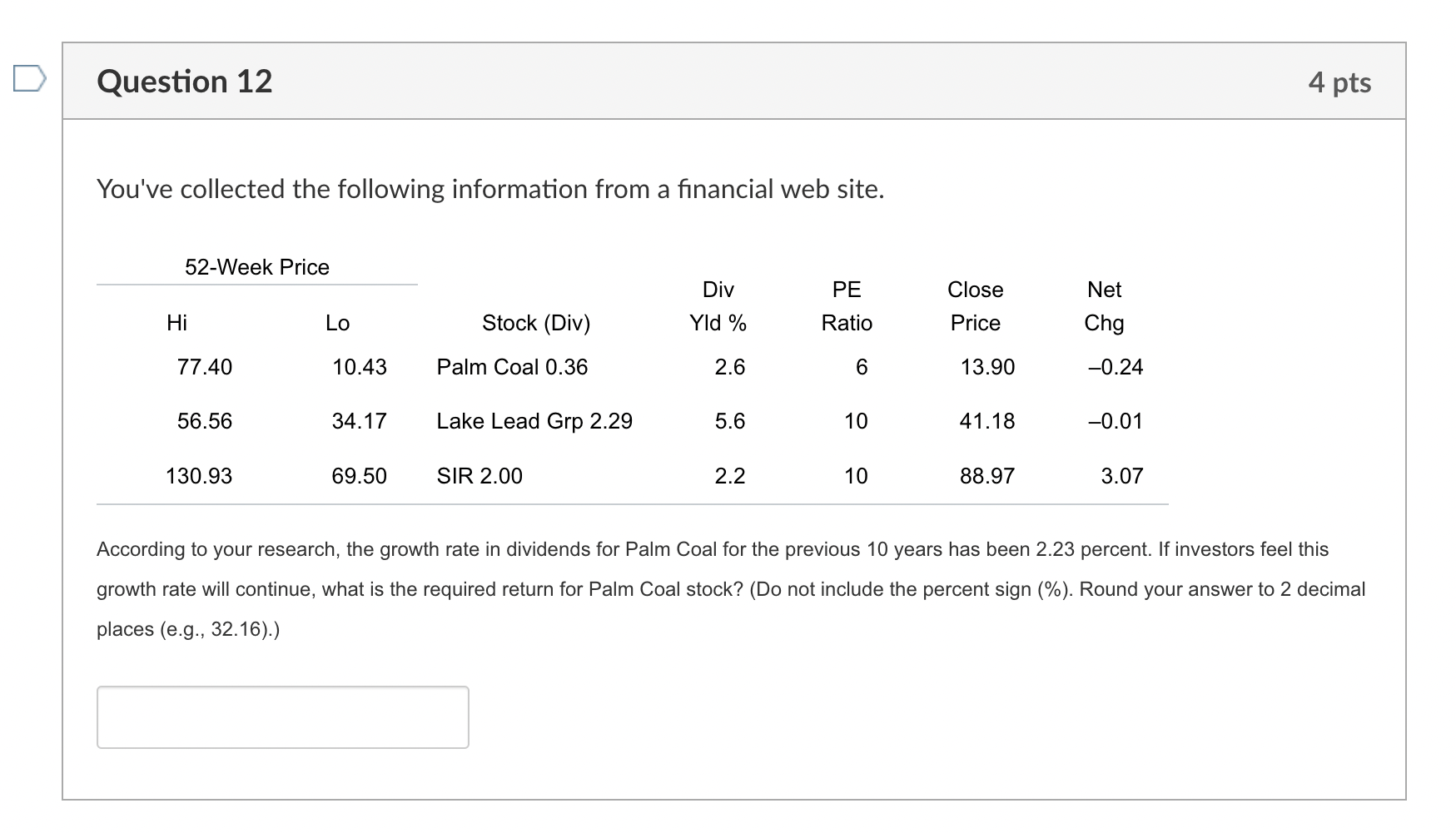The height and width of the screenshot is (833, 1456).
Task: Click the net change value 3.07
Action: tap(1122, 475)
